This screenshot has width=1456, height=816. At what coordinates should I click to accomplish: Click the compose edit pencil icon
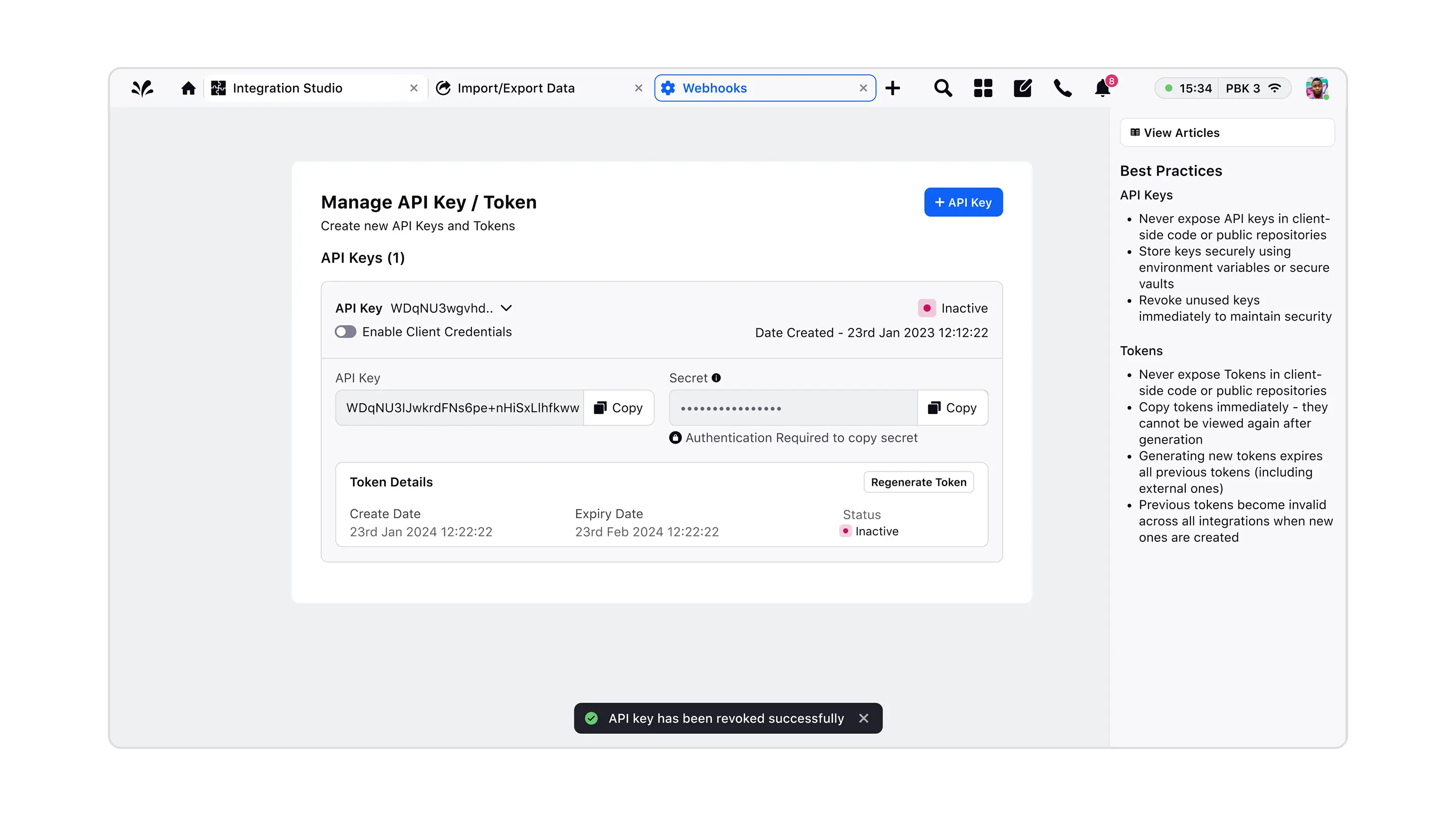(1022, 88)
